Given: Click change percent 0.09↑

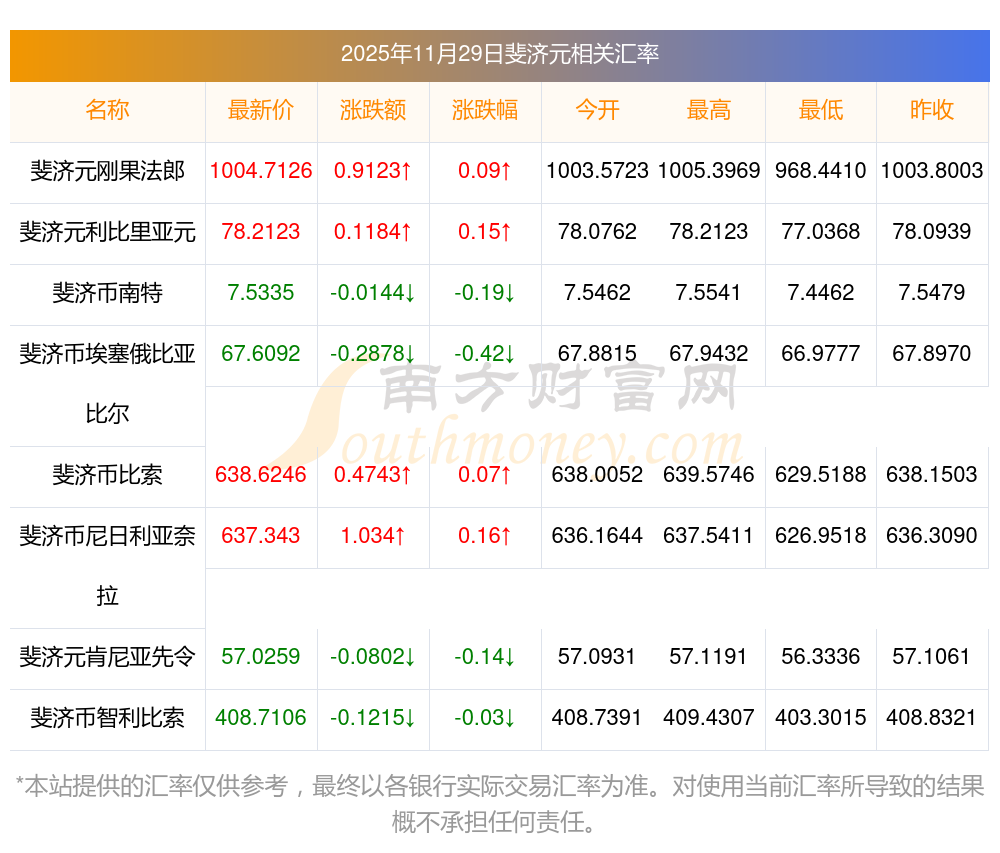Looking at the screenshot, I should click(x=485, y=171).
